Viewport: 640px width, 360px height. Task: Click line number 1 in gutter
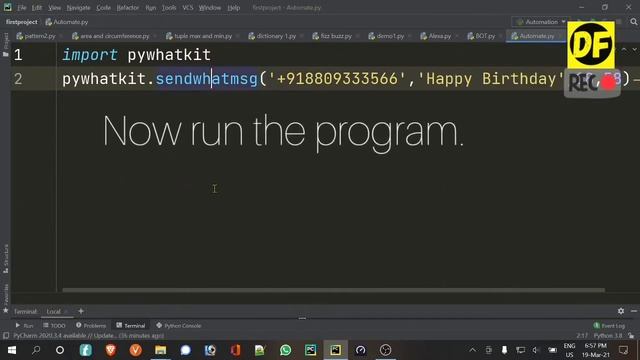[x=18, y=55]
